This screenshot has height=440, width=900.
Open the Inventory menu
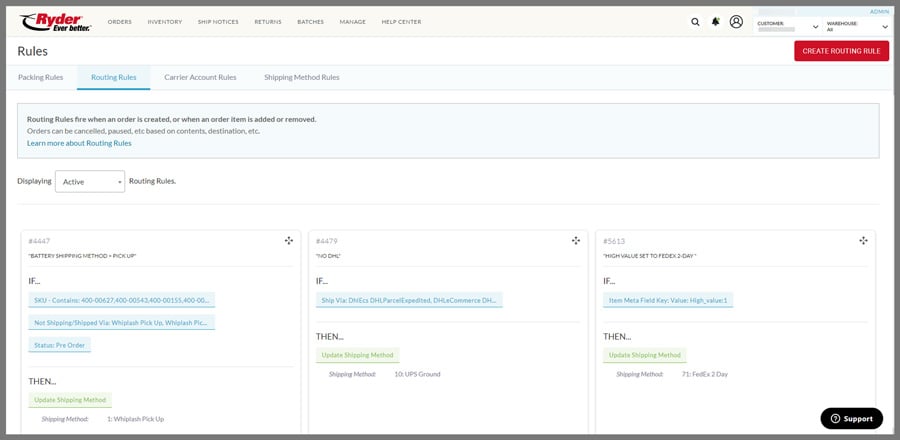click(164, 21)
